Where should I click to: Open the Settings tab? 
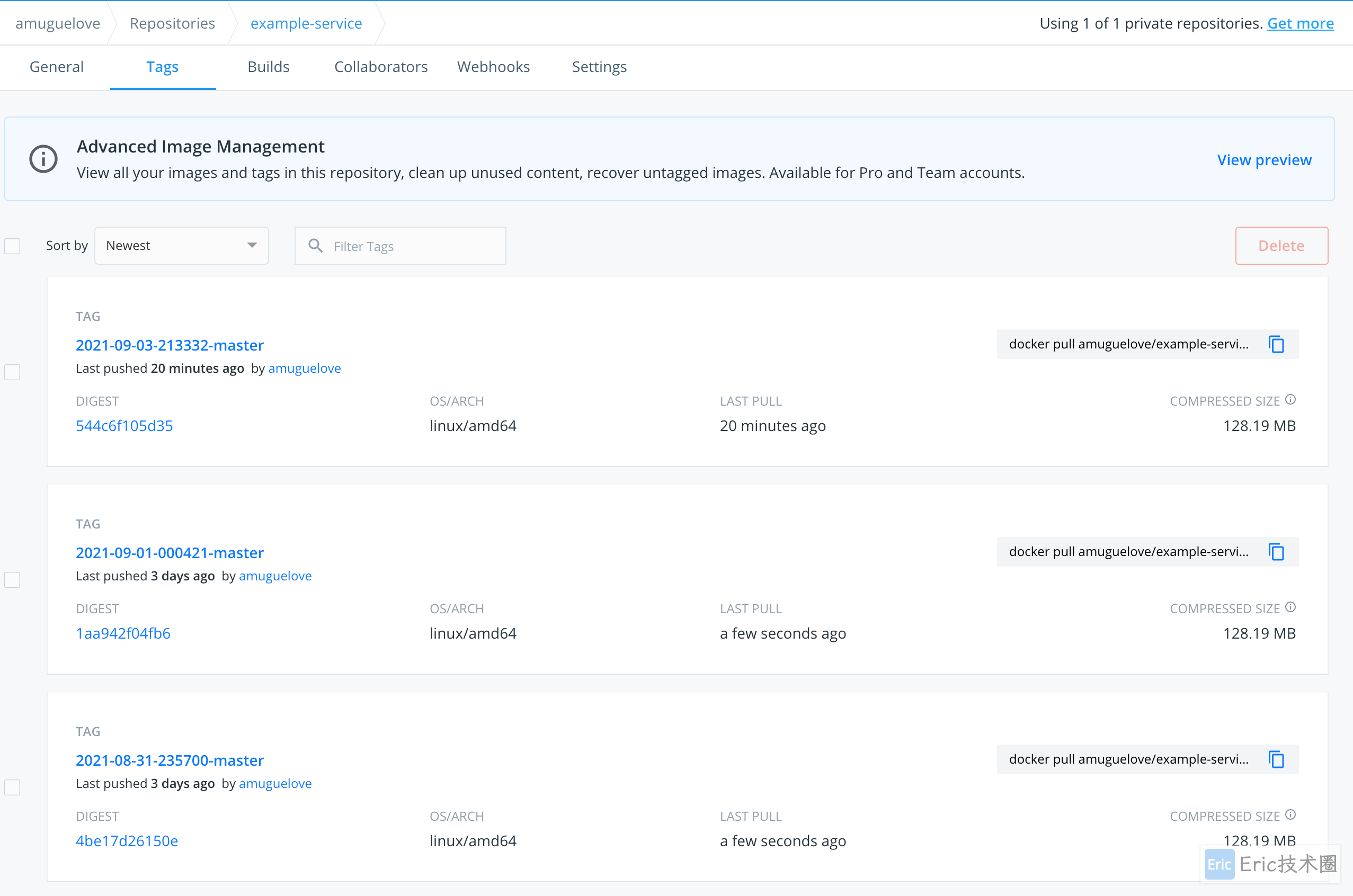pos(599,67)
